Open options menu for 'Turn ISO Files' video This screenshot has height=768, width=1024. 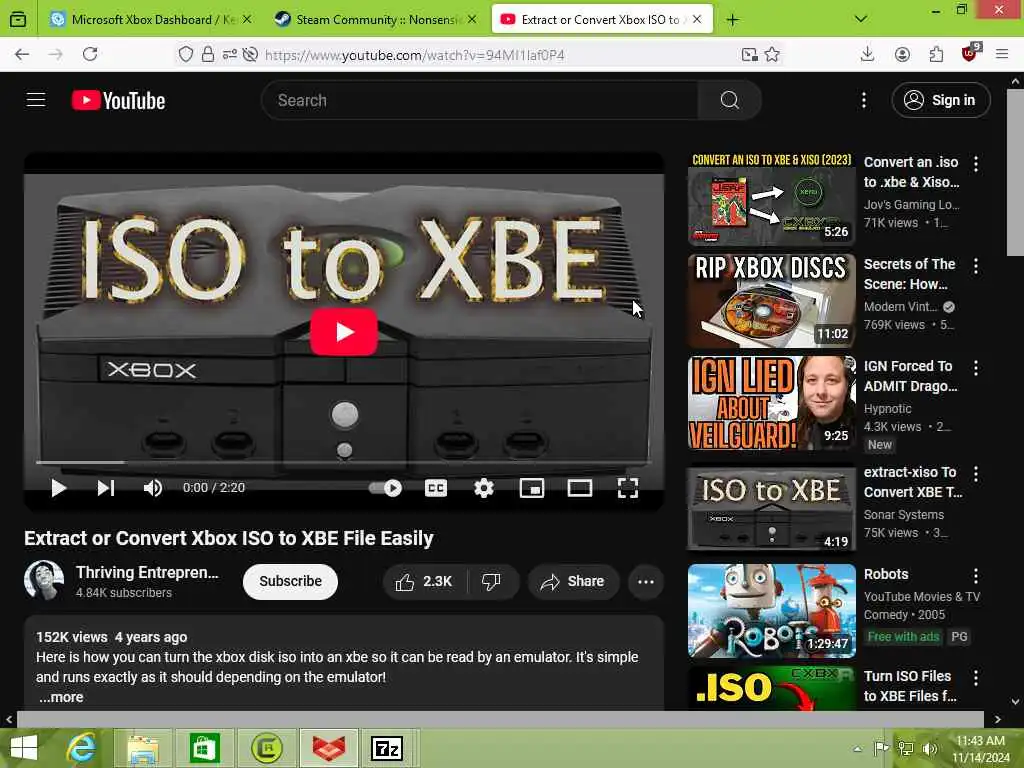pyautogui.click(x=976, y=677)
